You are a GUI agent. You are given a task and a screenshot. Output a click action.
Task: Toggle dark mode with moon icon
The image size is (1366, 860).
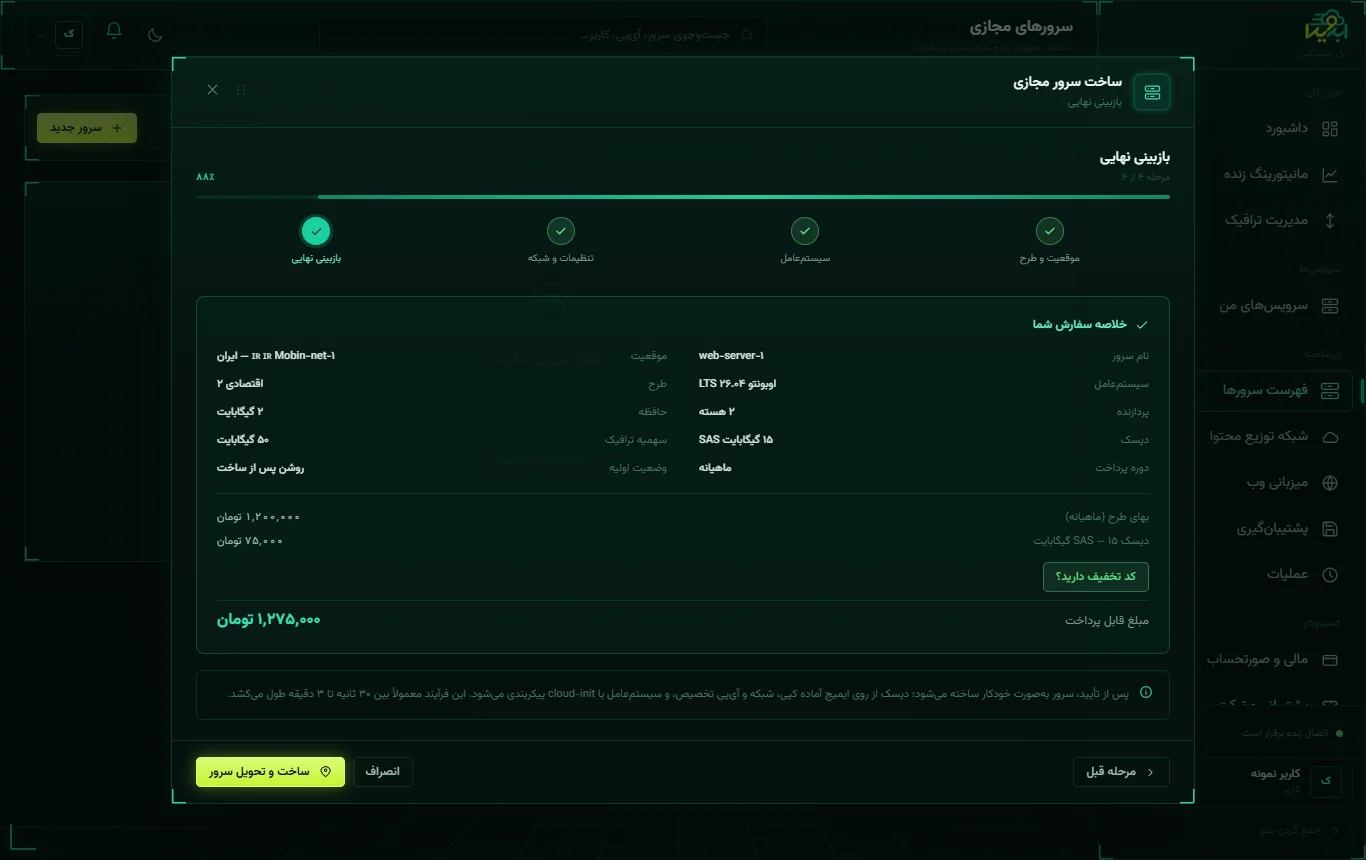tap(155, 34)
